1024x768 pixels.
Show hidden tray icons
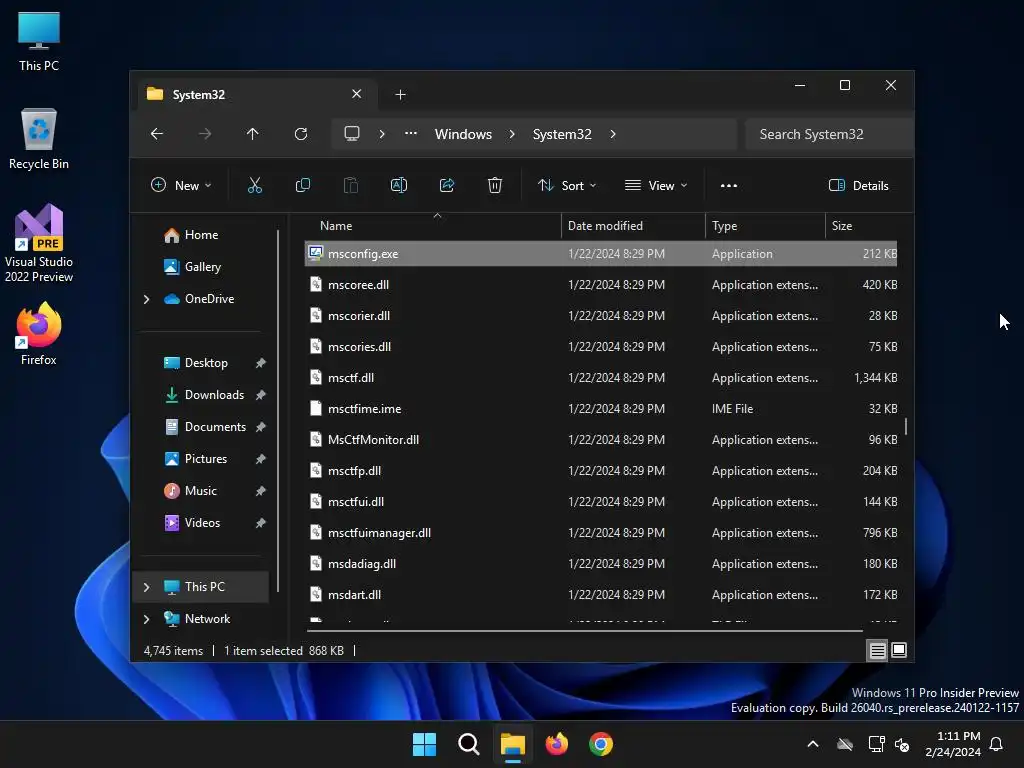pyautogui.click(x=813, y=744)
